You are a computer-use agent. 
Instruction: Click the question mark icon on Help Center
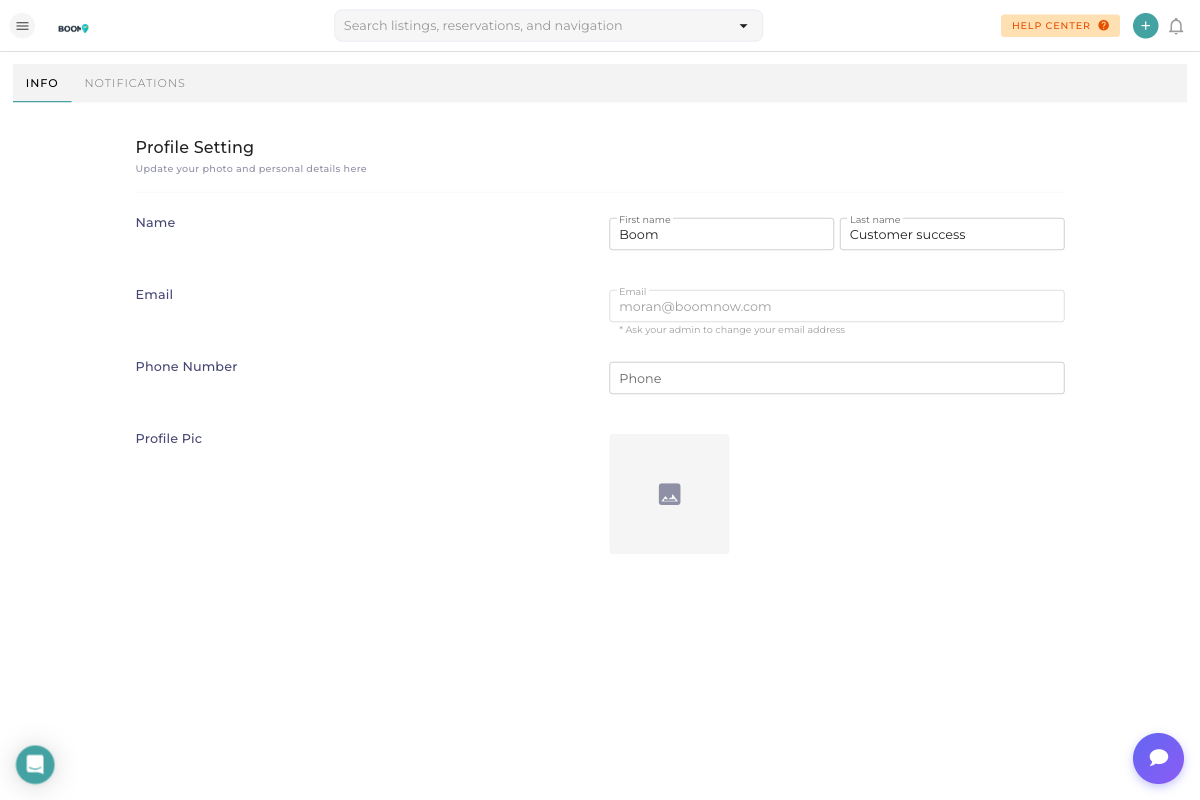1105,26
